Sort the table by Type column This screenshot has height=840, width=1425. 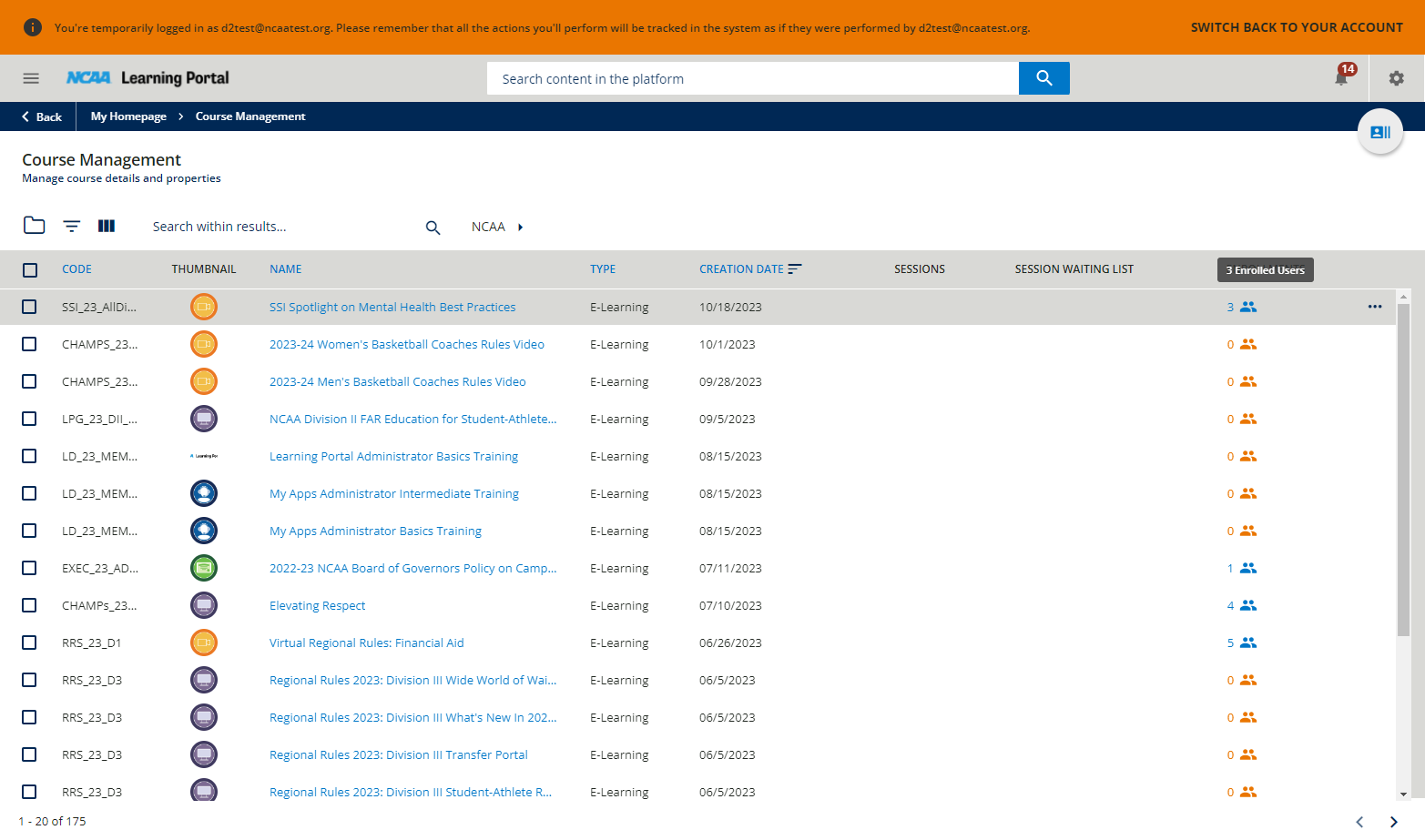[603, 268]
